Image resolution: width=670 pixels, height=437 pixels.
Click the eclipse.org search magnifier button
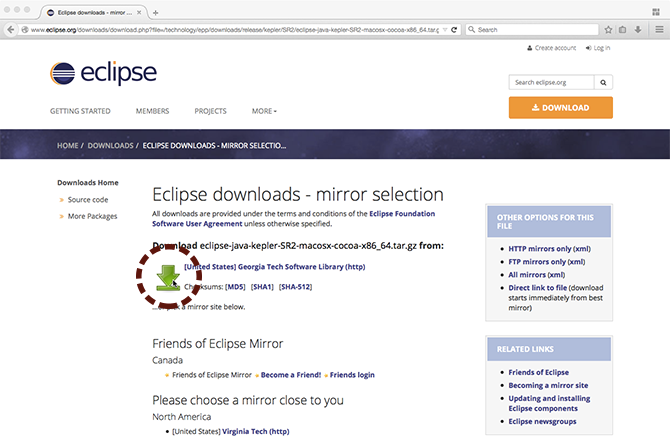tap(603, 82)
